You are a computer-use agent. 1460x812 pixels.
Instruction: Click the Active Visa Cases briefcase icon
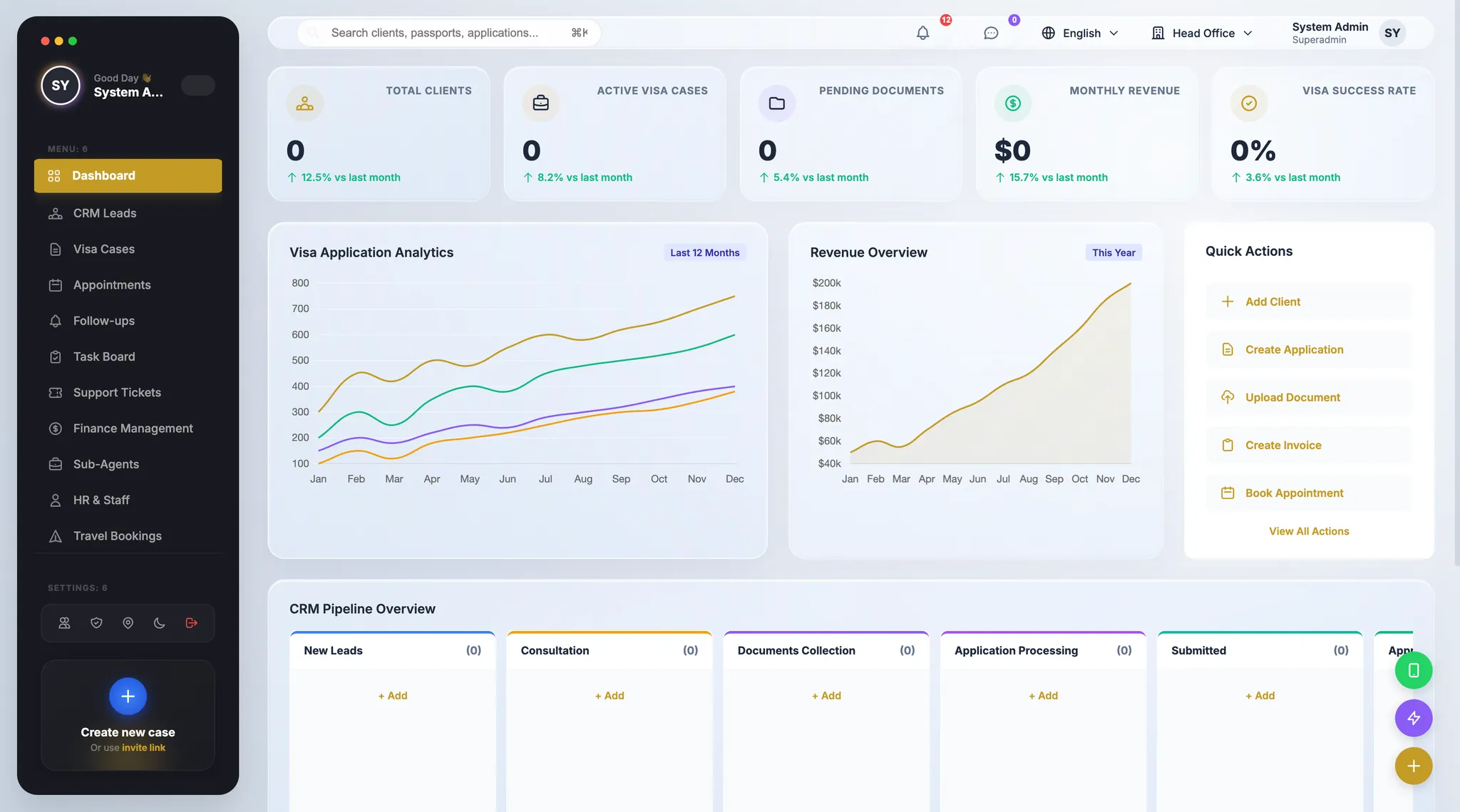pos(541,103)
